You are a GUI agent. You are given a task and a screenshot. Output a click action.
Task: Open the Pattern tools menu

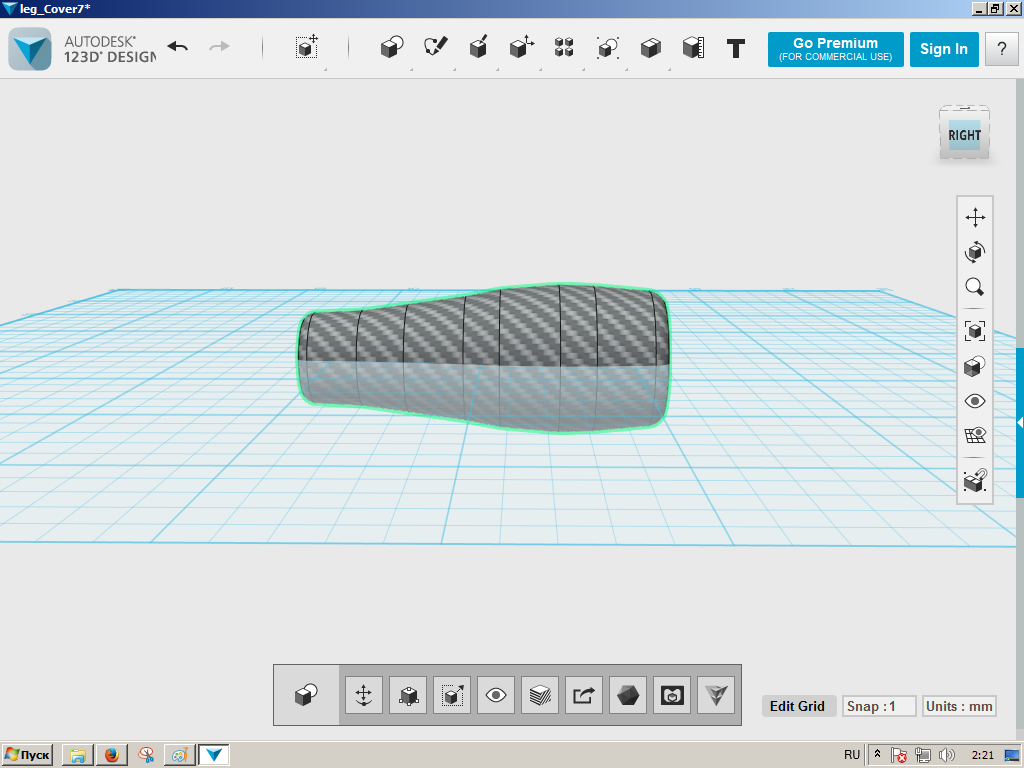[x=564, y=48]
